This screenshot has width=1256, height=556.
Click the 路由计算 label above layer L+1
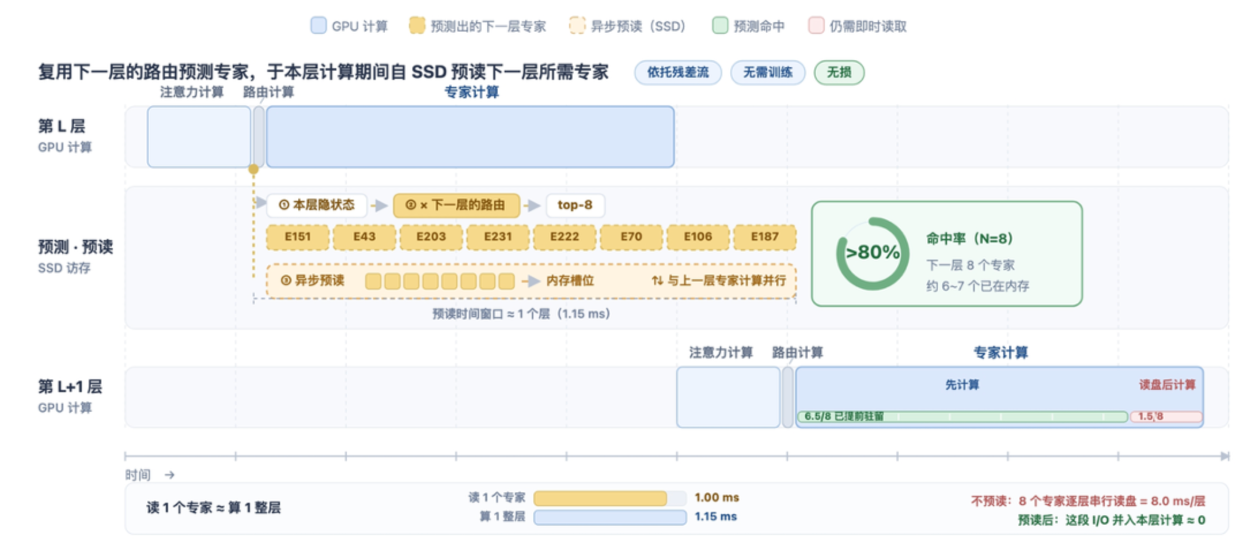(798, 353)
